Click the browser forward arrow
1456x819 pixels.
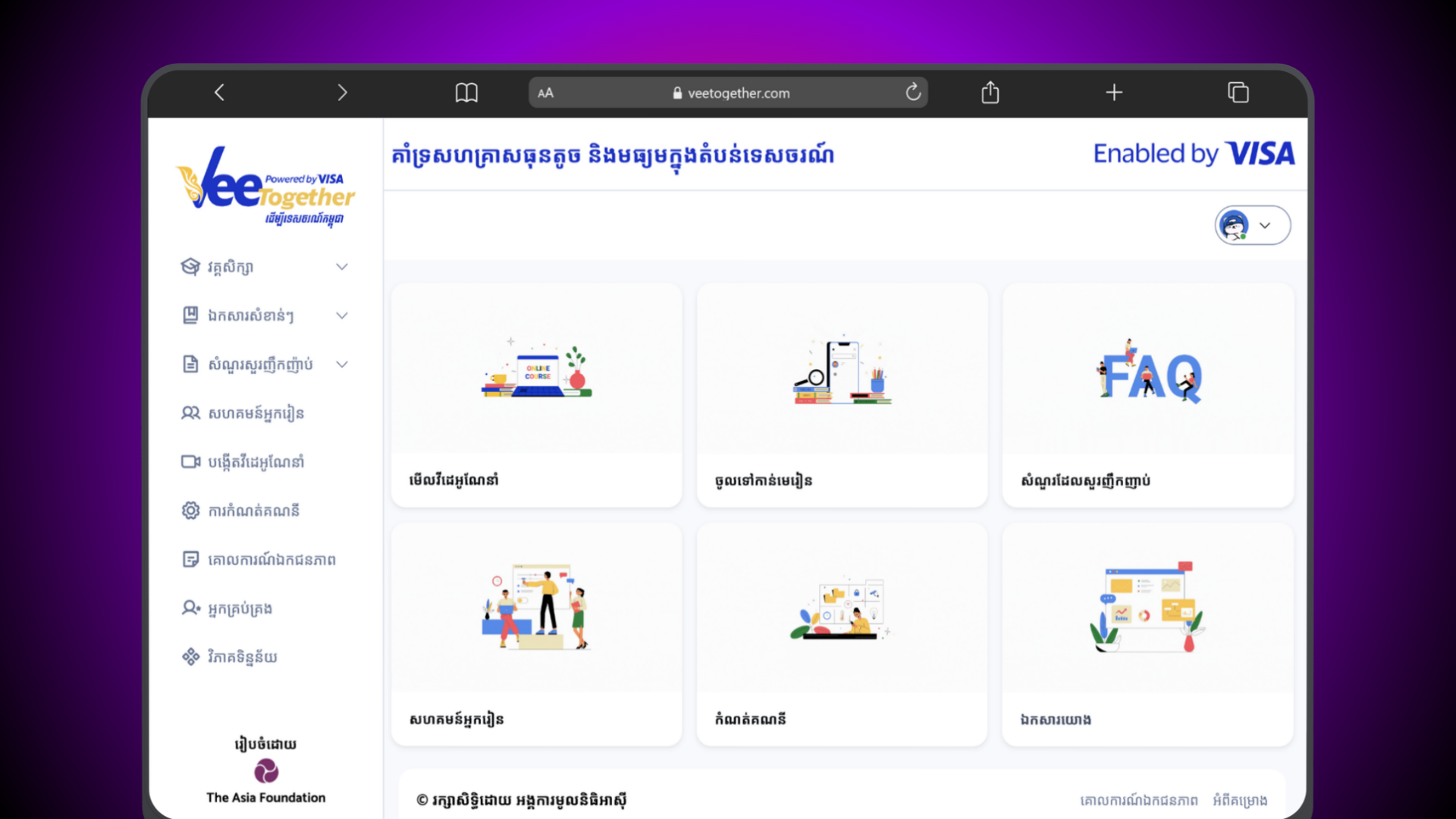click(x=342, y=93)
